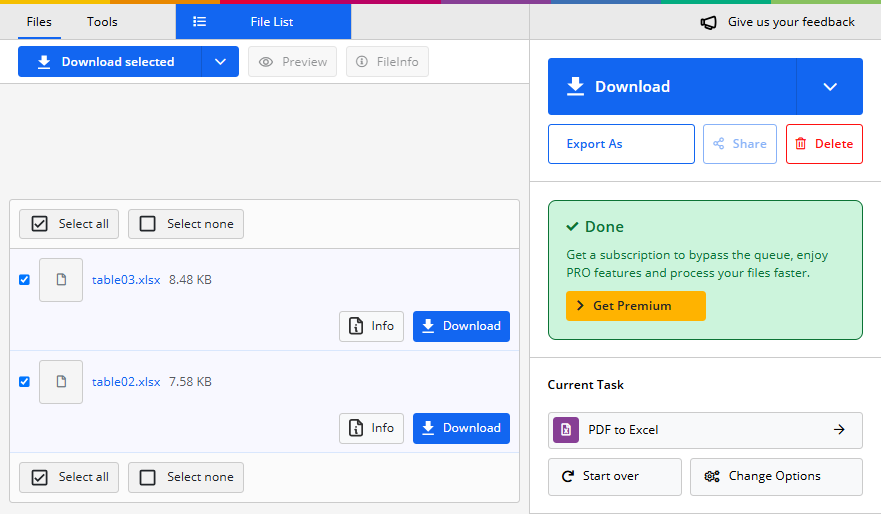The width and height of the screenshot is (881, 514).
Task: Click the purple PDF to Excel icon
Action: tap(566, 430)
